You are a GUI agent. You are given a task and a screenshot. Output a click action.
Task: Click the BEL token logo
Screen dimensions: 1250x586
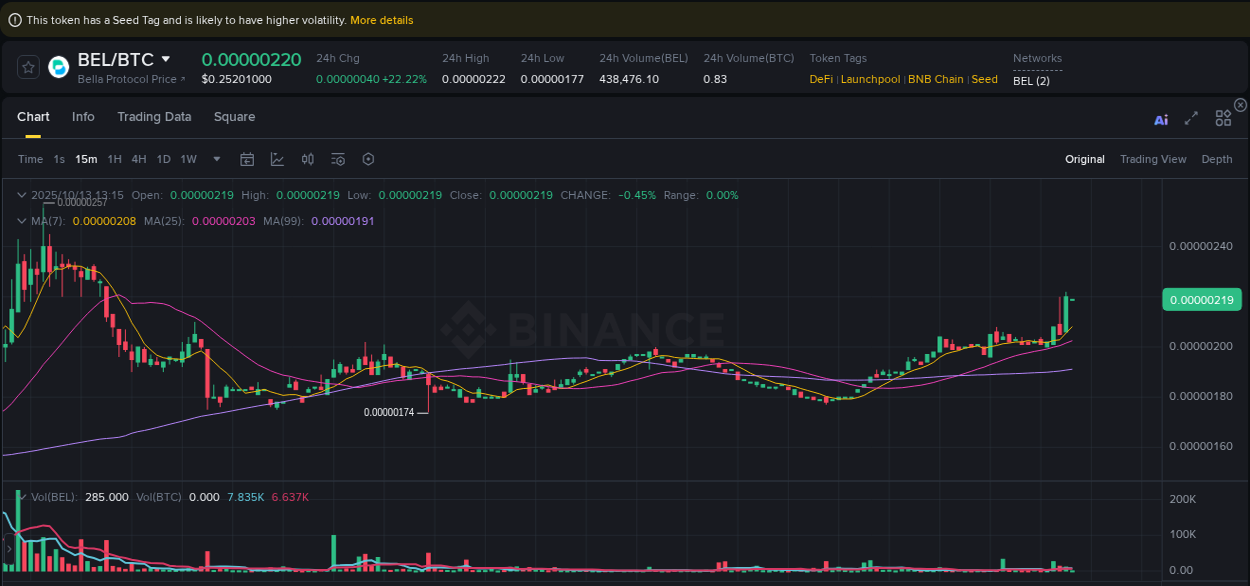[x=58, y=67]
